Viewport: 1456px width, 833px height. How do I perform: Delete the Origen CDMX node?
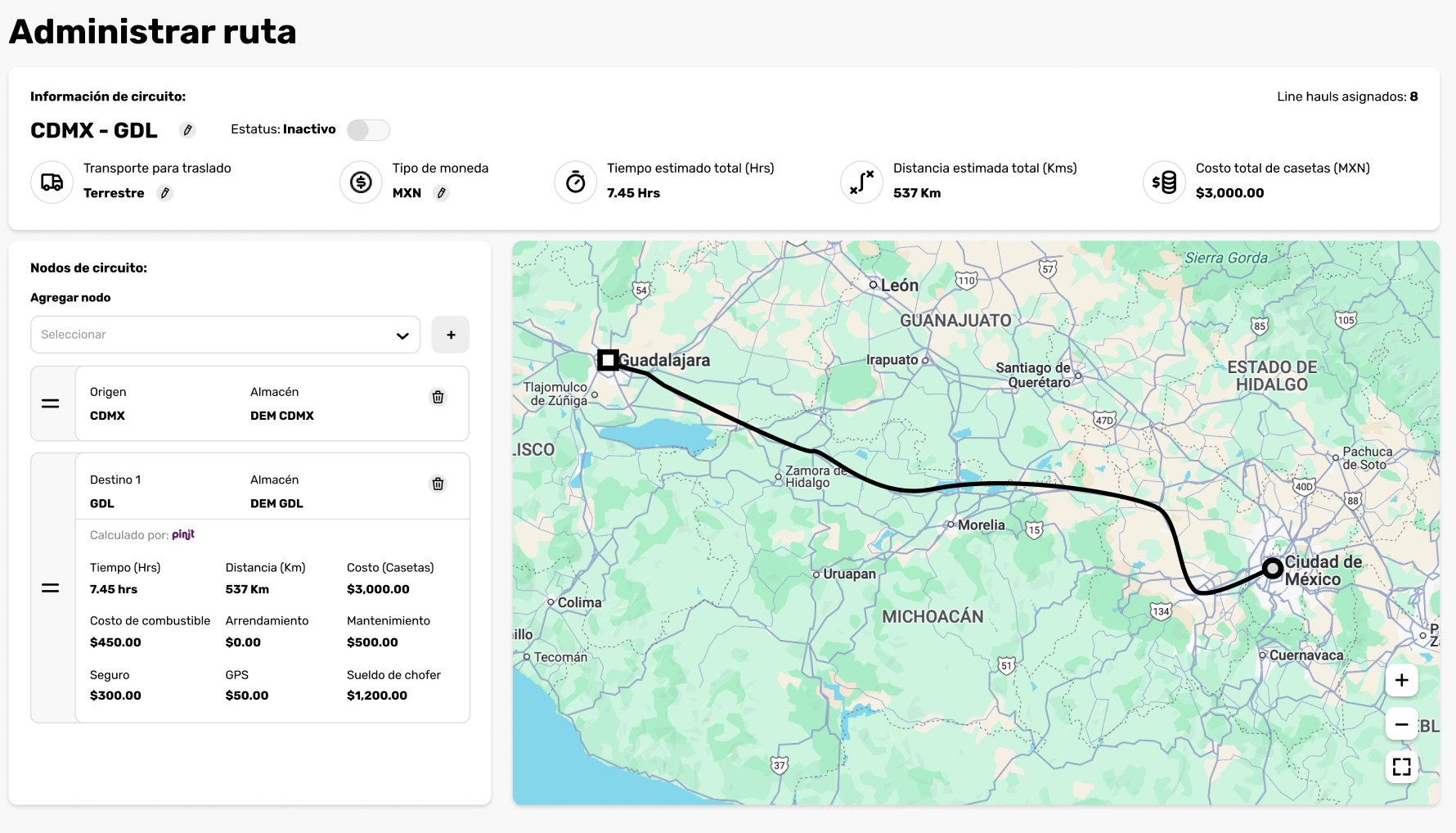[x=438, y=397]
